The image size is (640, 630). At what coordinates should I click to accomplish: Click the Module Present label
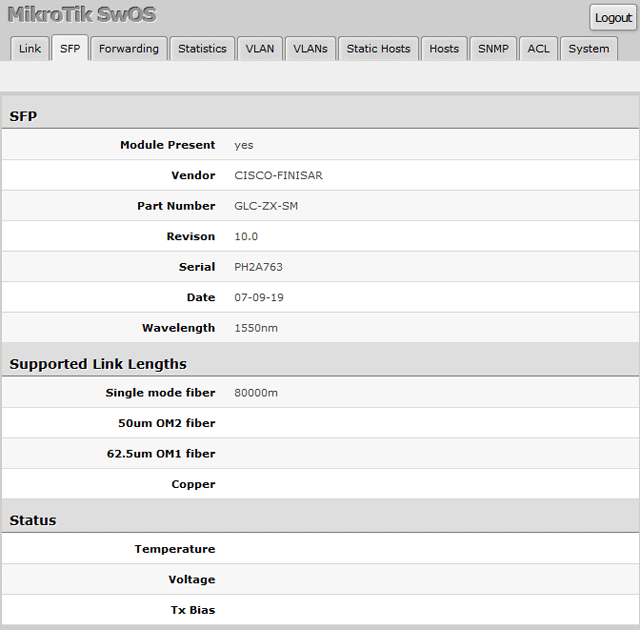pyautogui.click(x=167, y=145)
